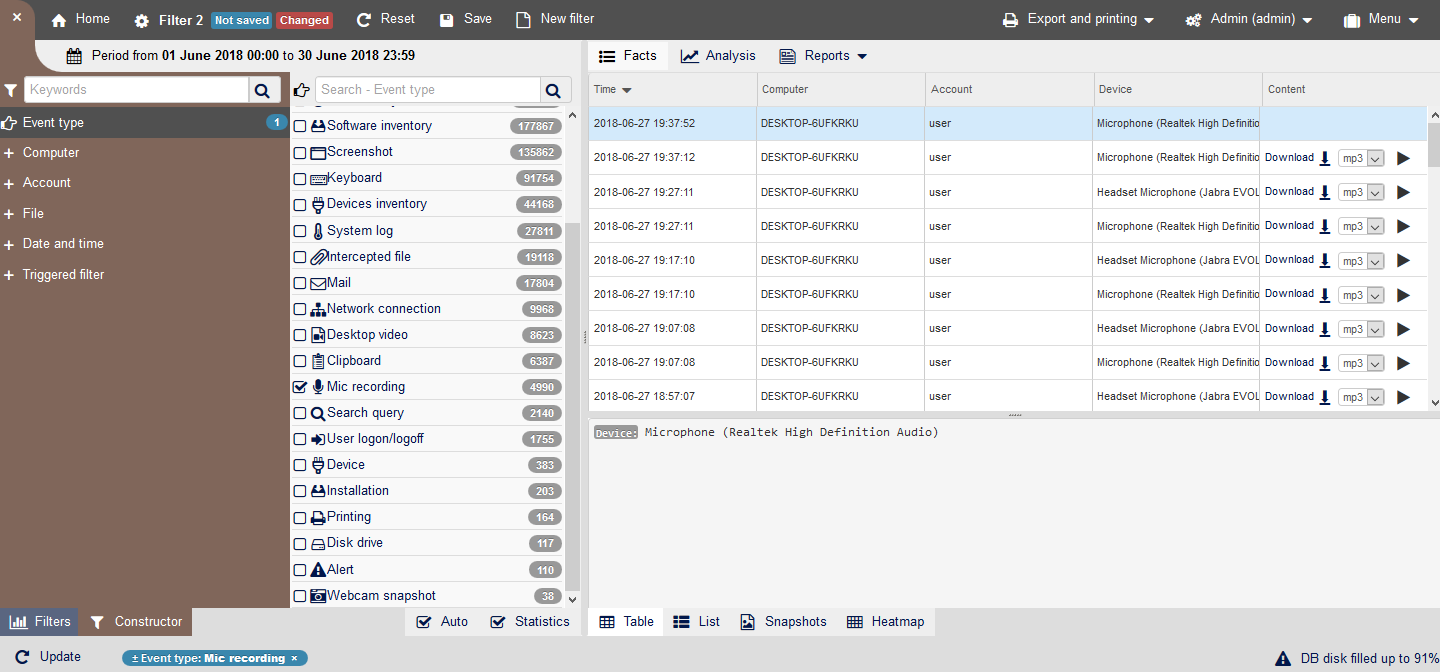Image resolution: width=1440 pixels, height=672 pixels.
Task: Click the Alert triangle icon in list
Action: coord(318,570)
